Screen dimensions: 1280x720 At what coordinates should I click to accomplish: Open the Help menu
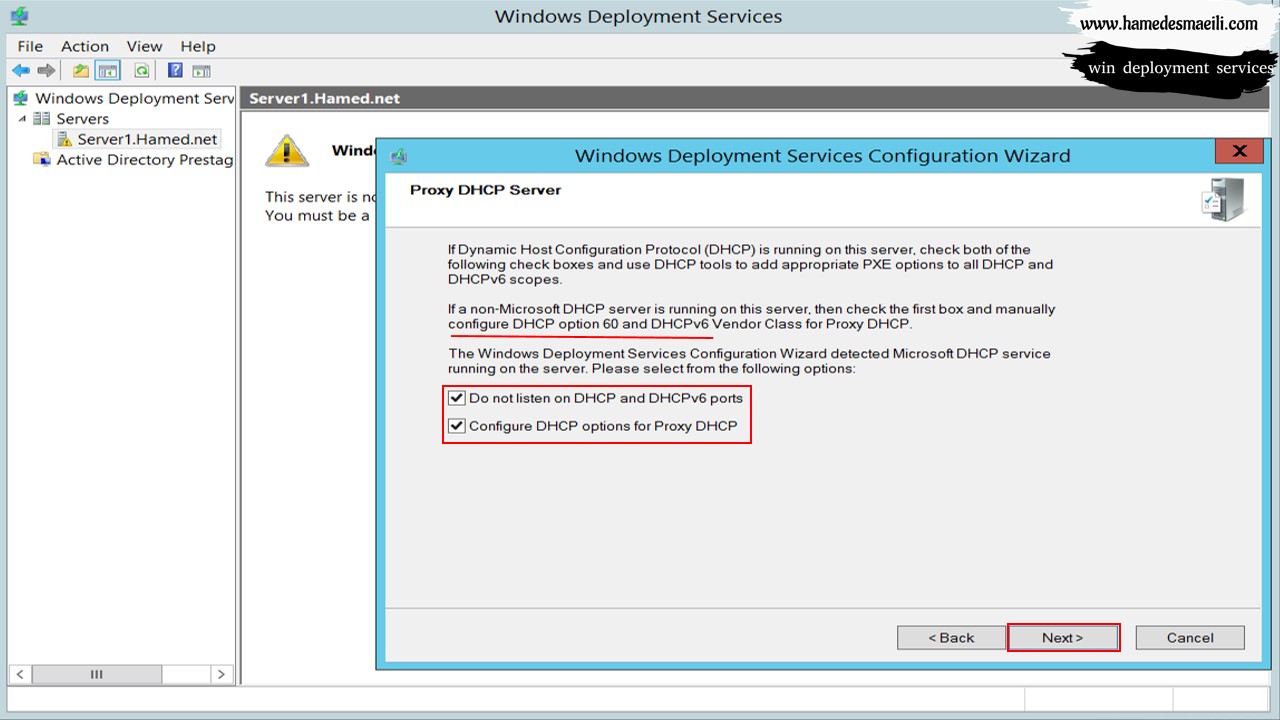[x=198, y=46]
